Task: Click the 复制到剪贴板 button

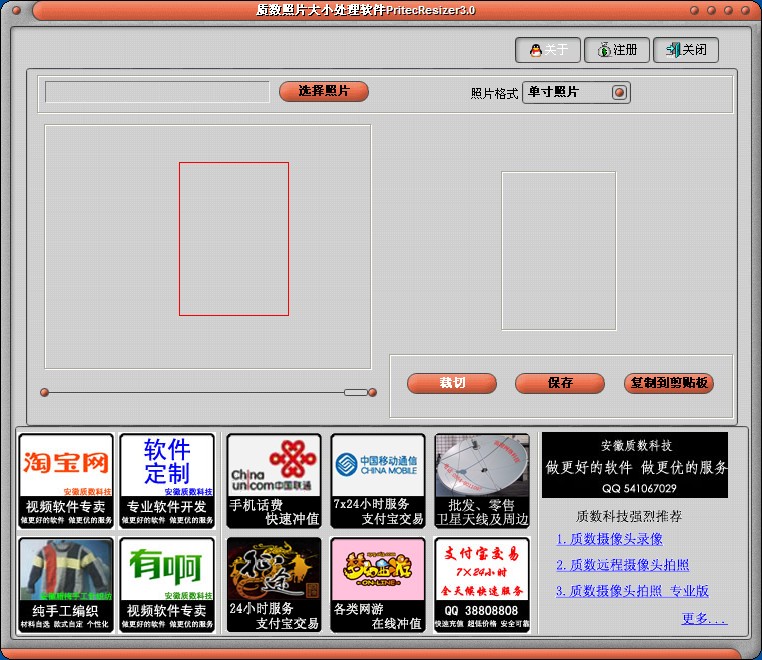Action: [669, 383]
